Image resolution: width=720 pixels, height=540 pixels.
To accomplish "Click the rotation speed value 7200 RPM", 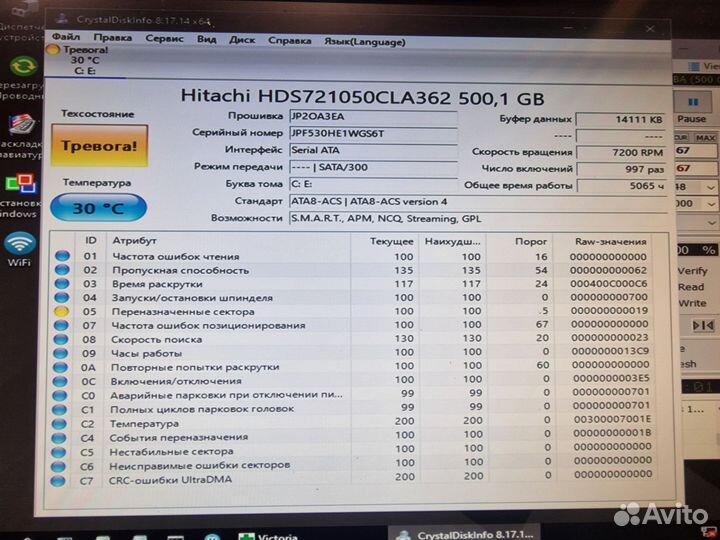I will click(x=620, y=152).
